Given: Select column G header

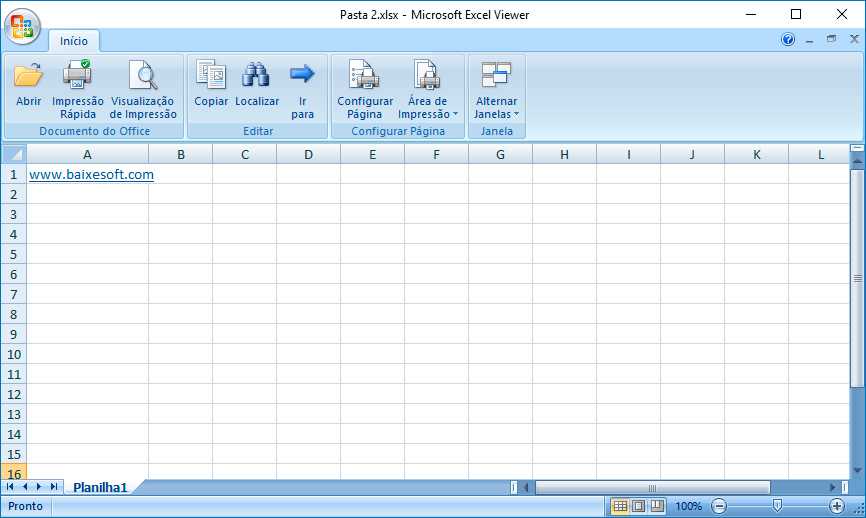Looking at the screenshot, I should (x=500, y=155).
